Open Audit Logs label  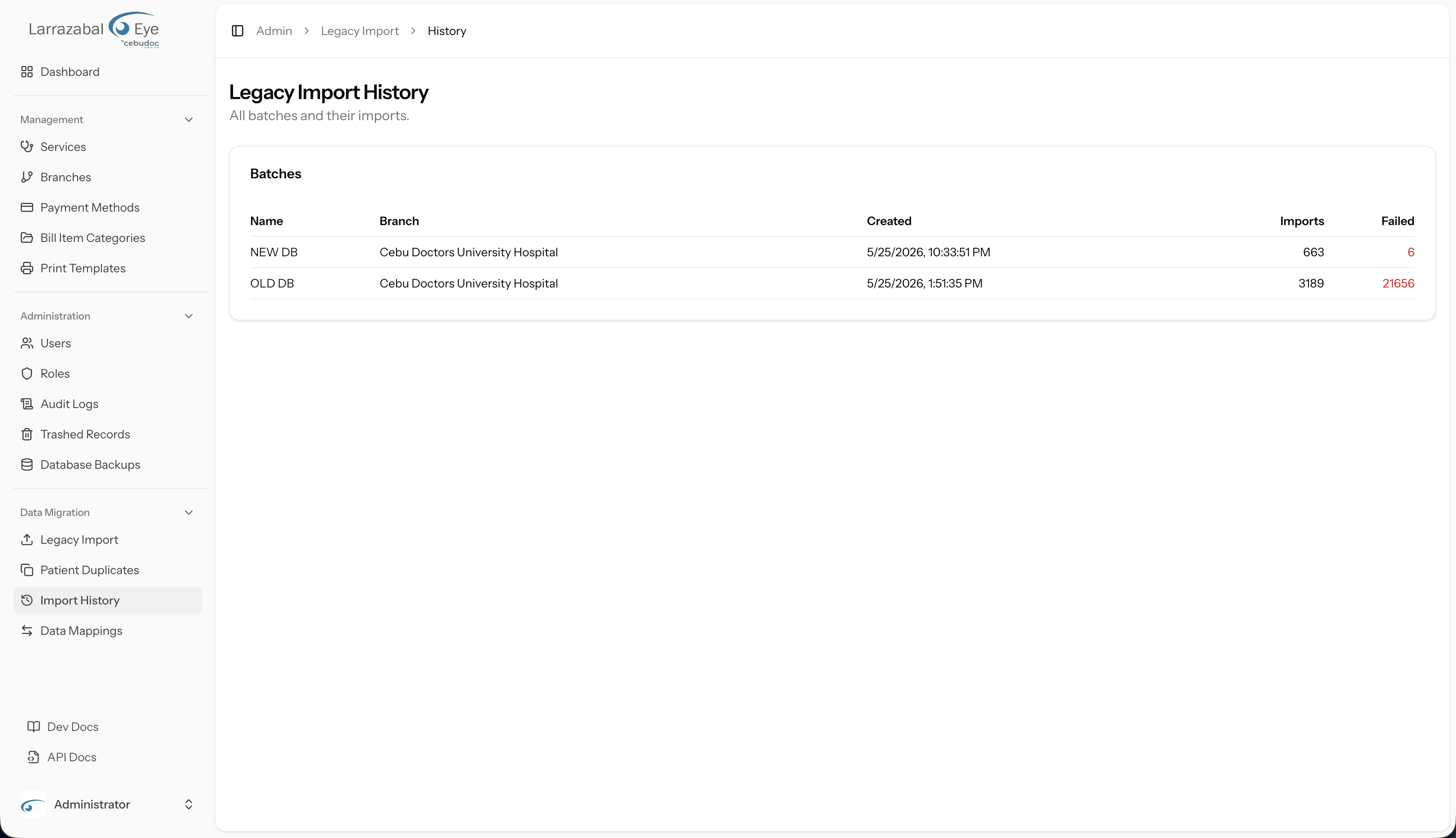(x=70, y=404)
